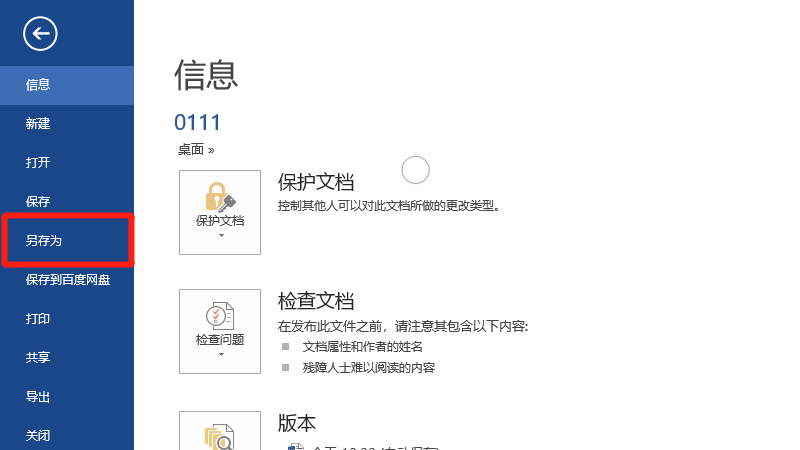
Task: Click the document name 0111
Action: coord(197,122)
